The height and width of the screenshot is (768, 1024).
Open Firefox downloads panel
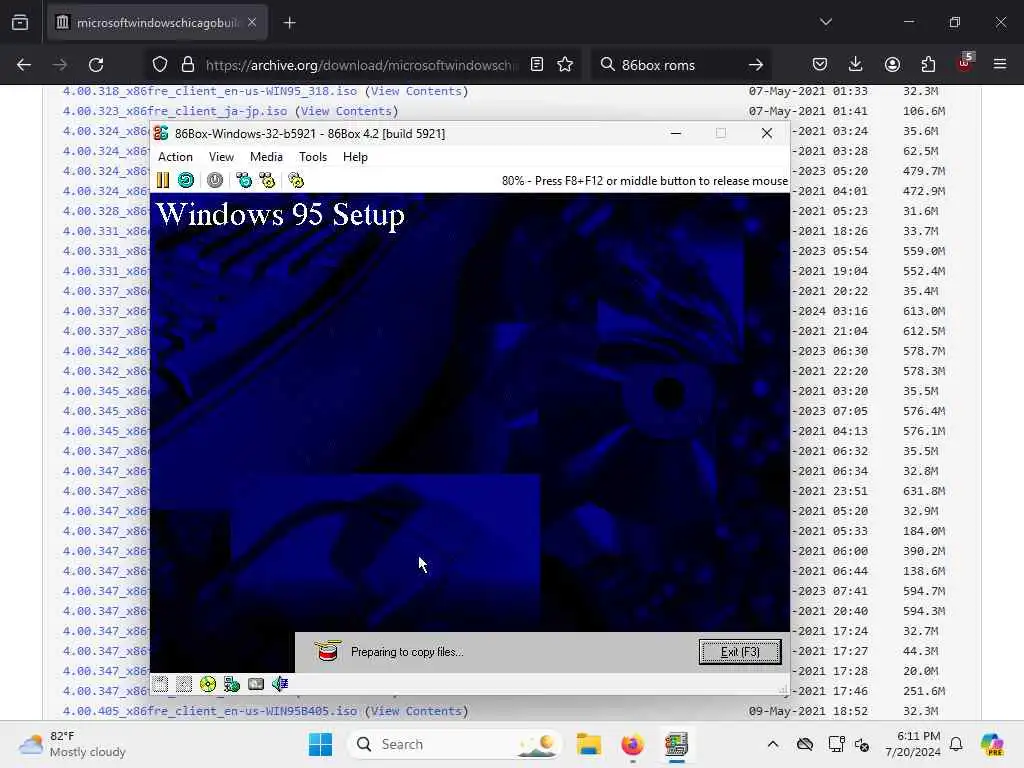point(856,64)
